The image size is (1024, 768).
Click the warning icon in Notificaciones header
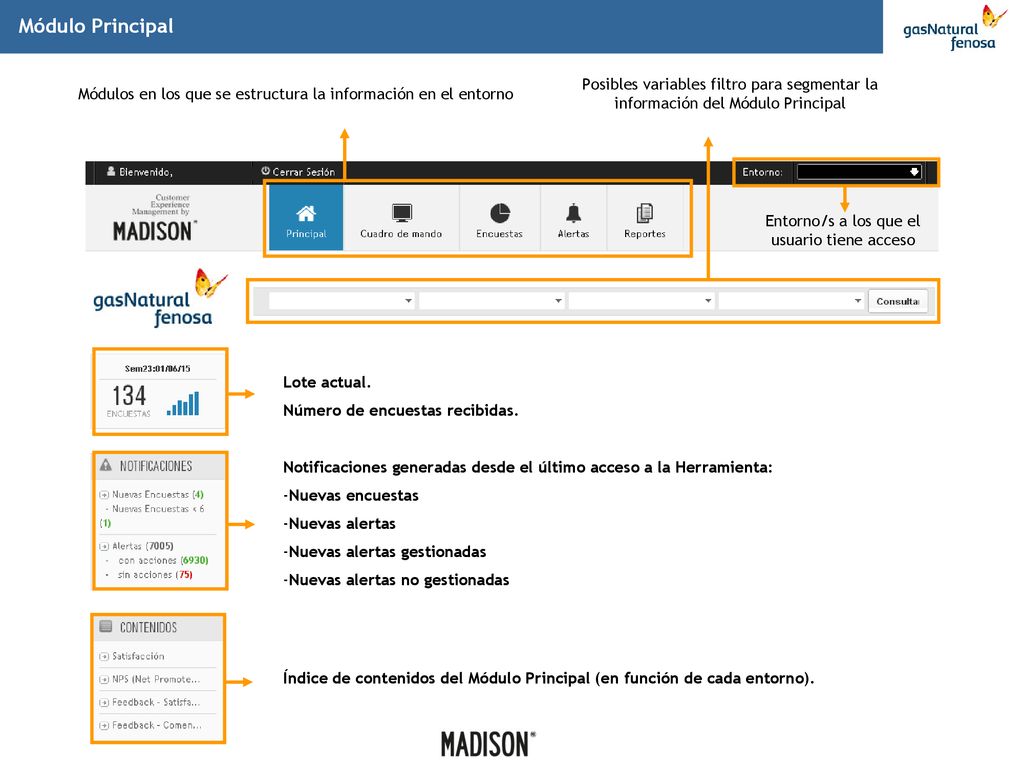106,465
